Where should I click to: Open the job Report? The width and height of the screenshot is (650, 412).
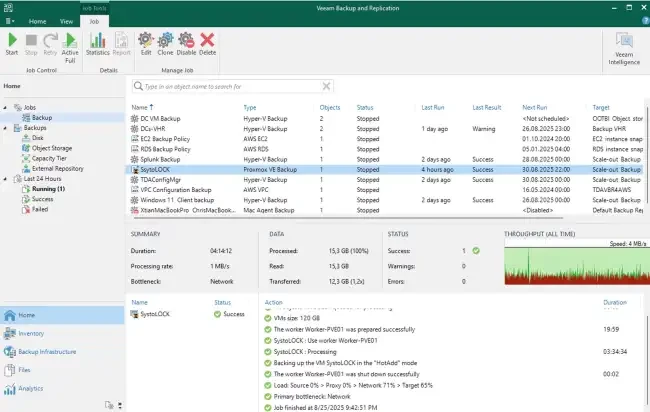coord(121,44)
